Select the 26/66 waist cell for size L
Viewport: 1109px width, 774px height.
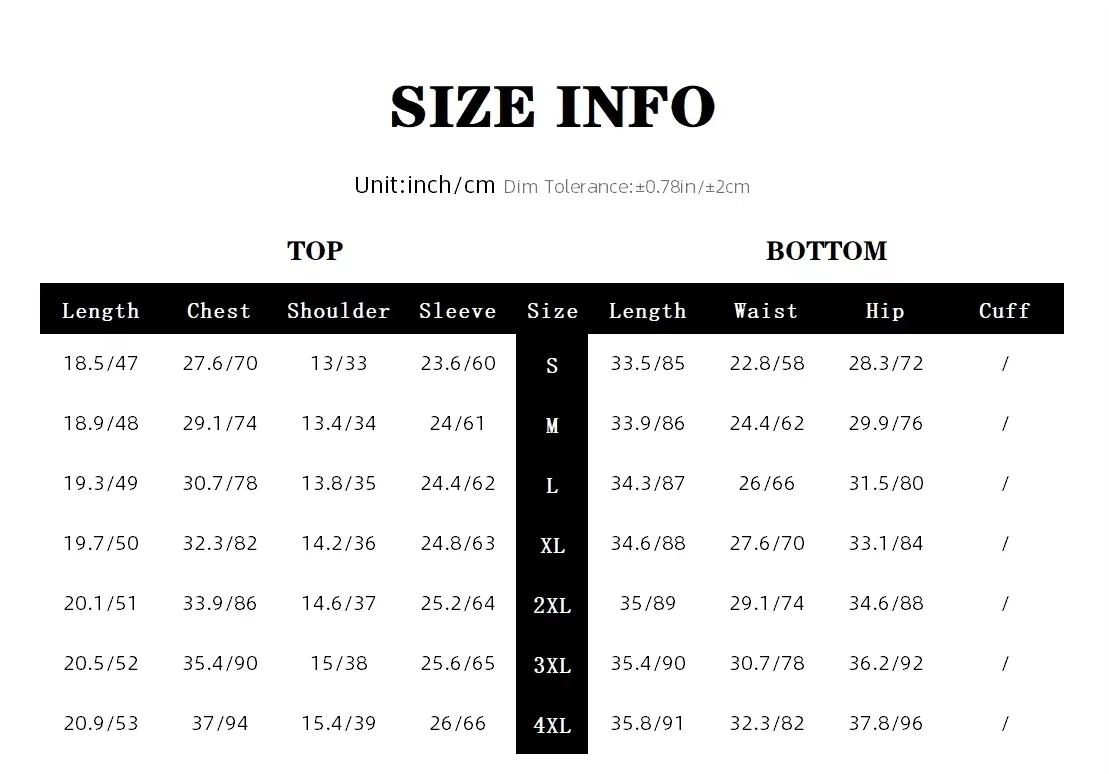click(767, 483)
